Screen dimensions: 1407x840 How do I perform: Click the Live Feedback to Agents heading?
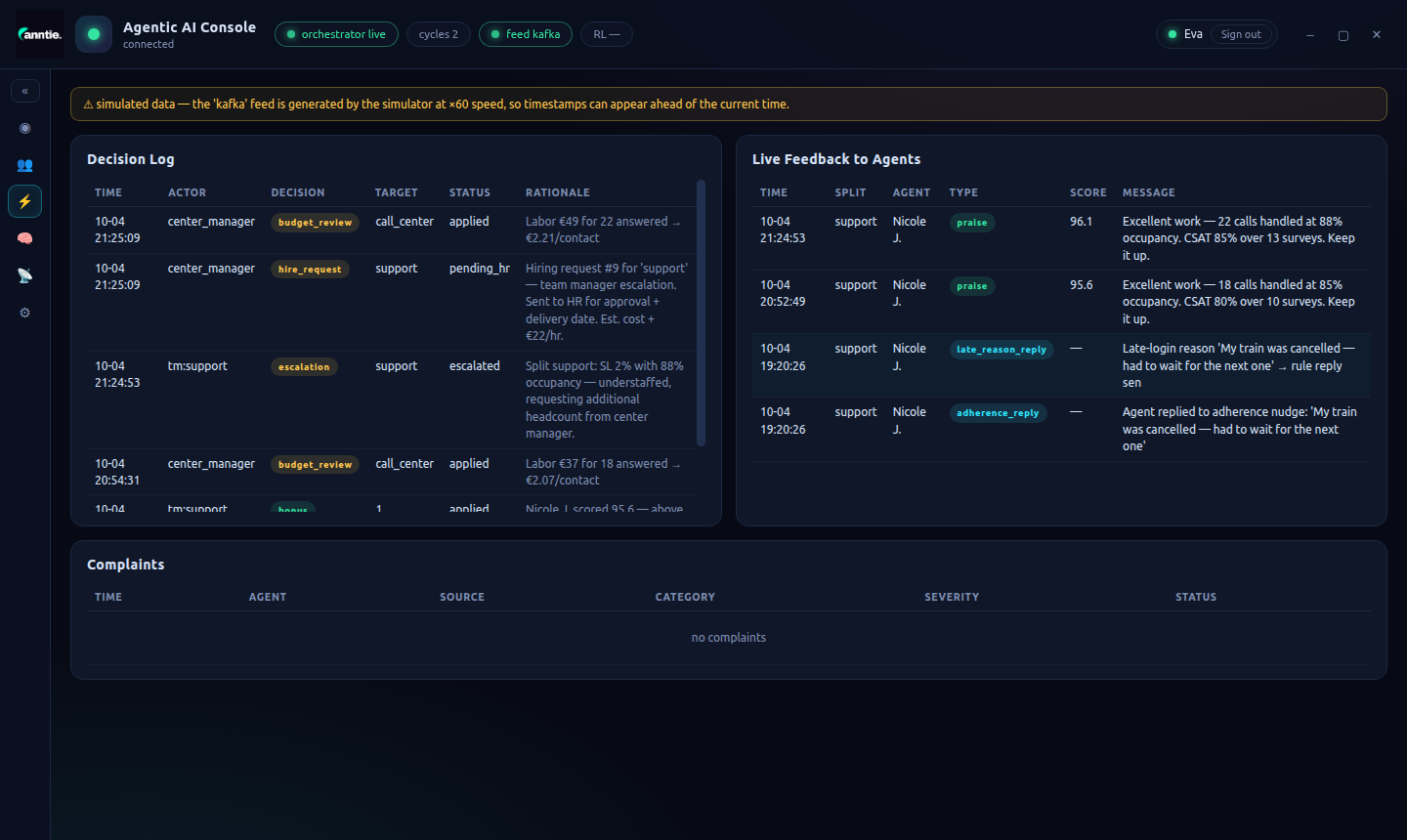tap(836, 159)
